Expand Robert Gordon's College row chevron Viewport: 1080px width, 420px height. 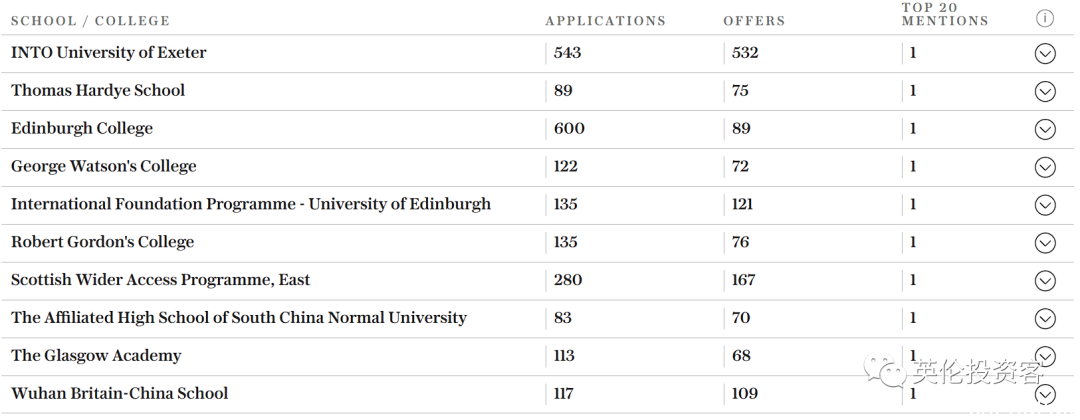pos(1045,242)
